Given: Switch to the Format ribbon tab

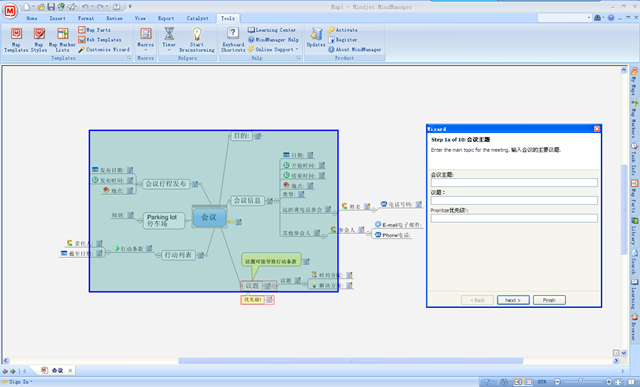Looking at the screenshot, I should click(x=86, y=18).
